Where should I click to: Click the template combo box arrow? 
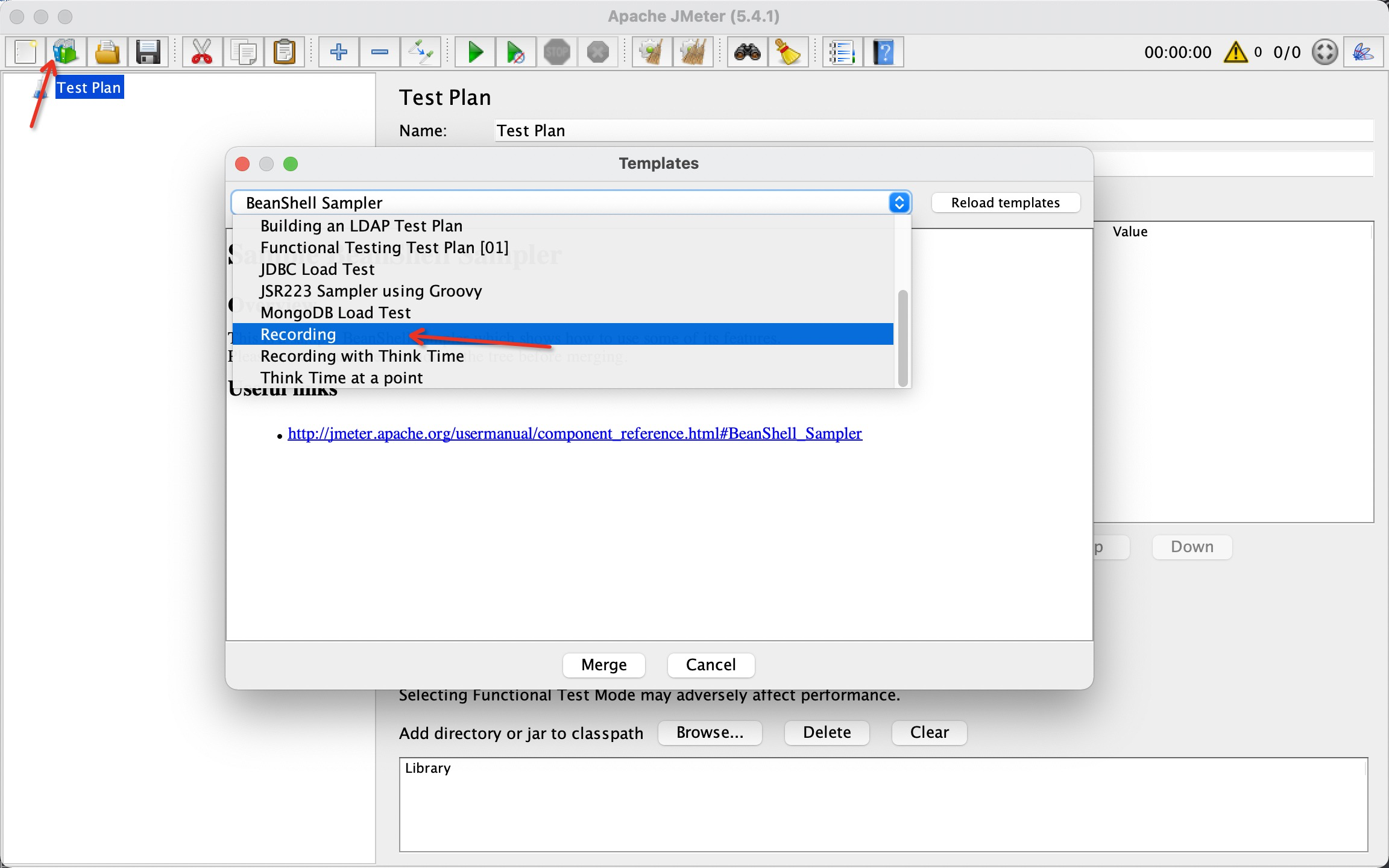click(899, 203)
